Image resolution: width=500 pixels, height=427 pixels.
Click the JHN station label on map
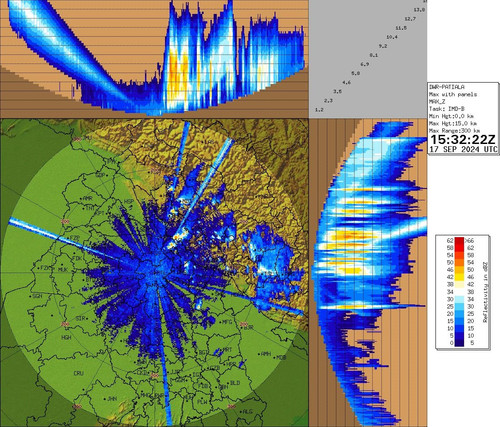112,399
